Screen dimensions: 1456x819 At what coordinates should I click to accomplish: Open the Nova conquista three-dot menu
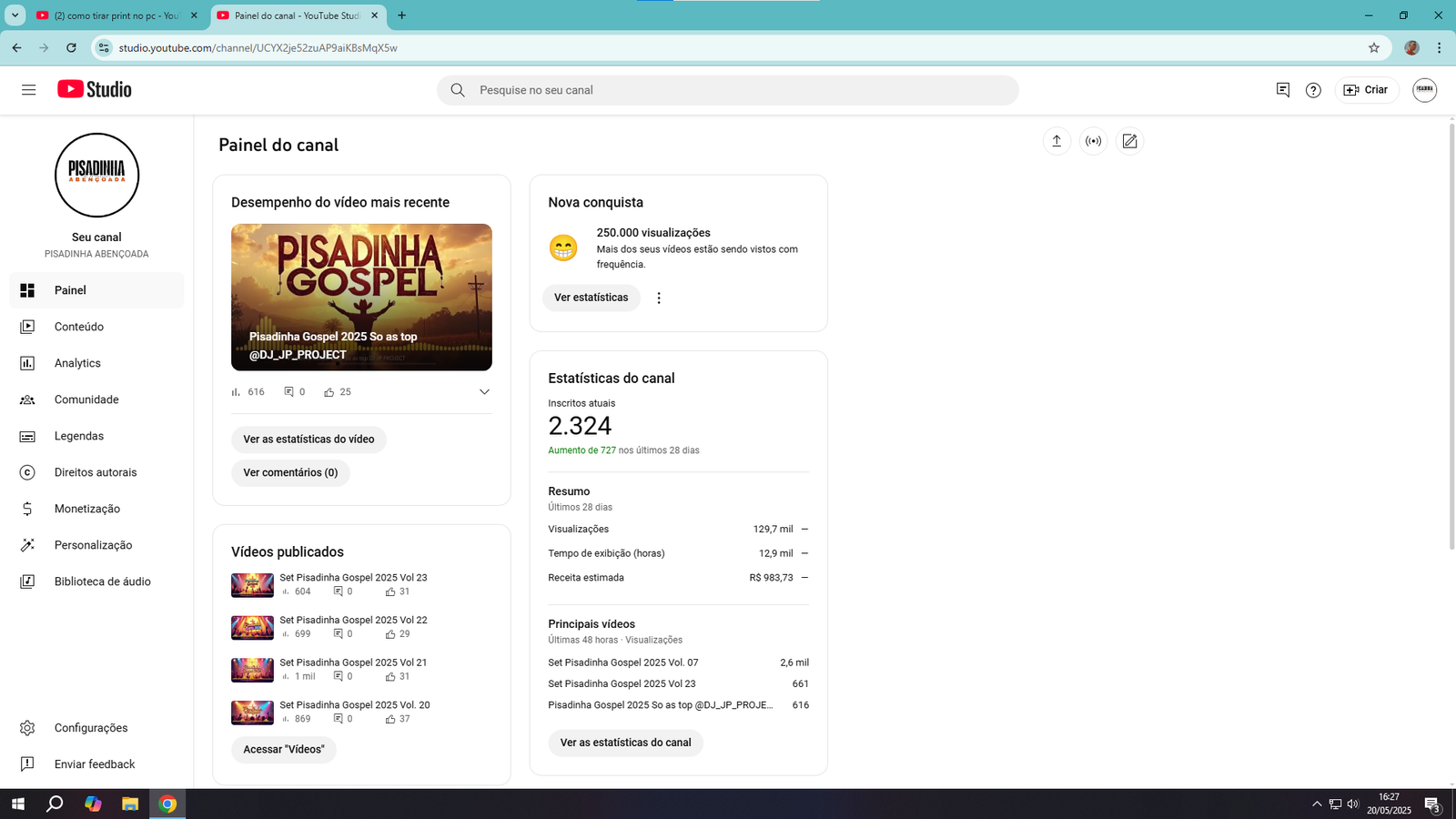coord(659,298)
